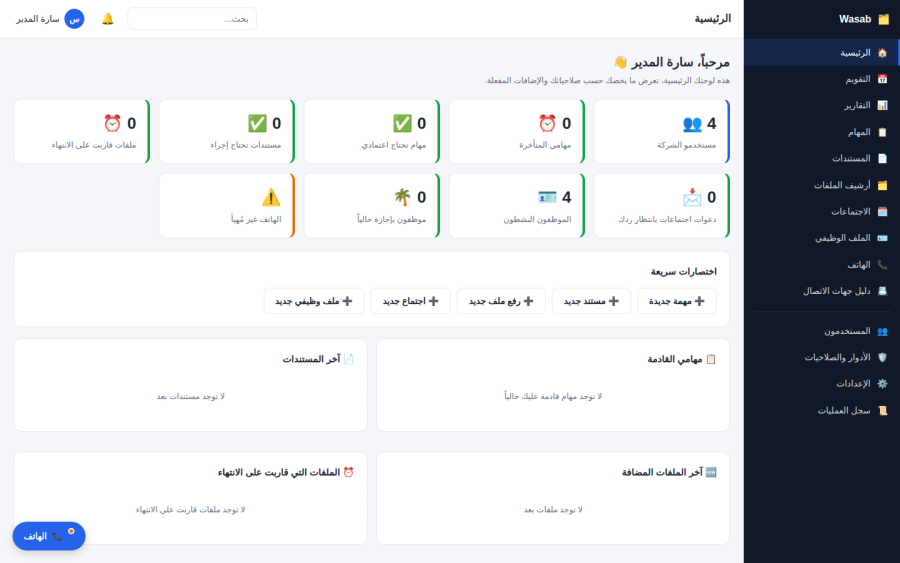The image size is (900, 563).
Task: Click the warning icon in الهاتف غير مُهيأ card
Action: (271, 197)
